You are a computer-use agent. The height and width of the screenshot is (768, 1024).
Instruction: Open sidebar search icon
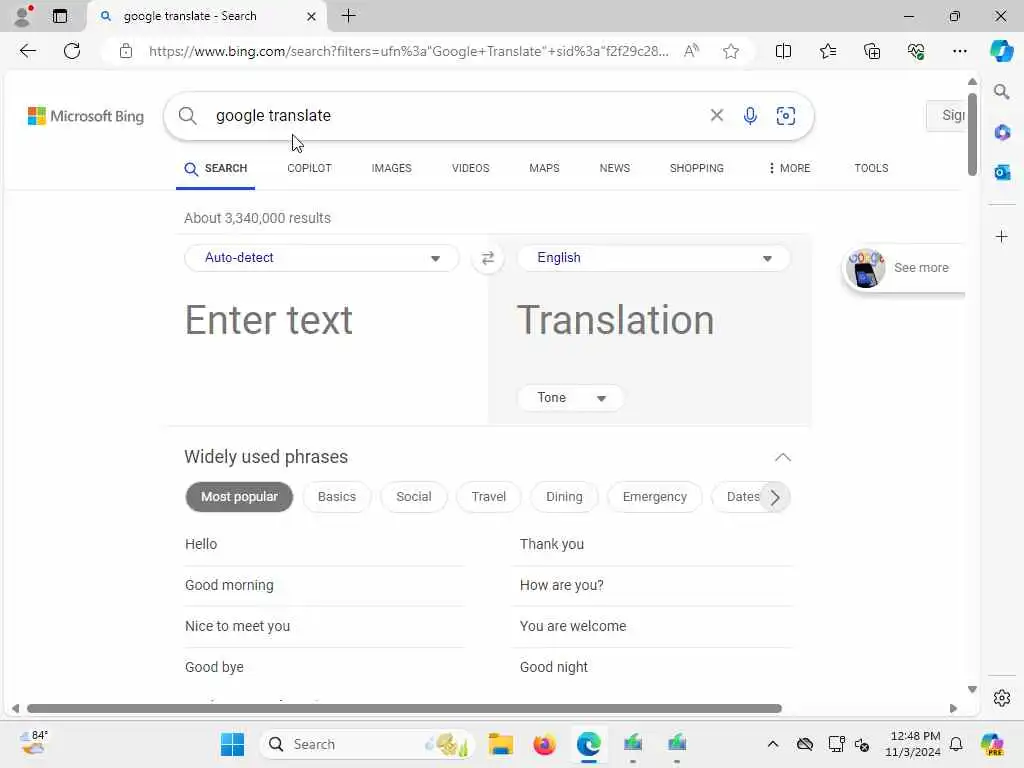1001,92
